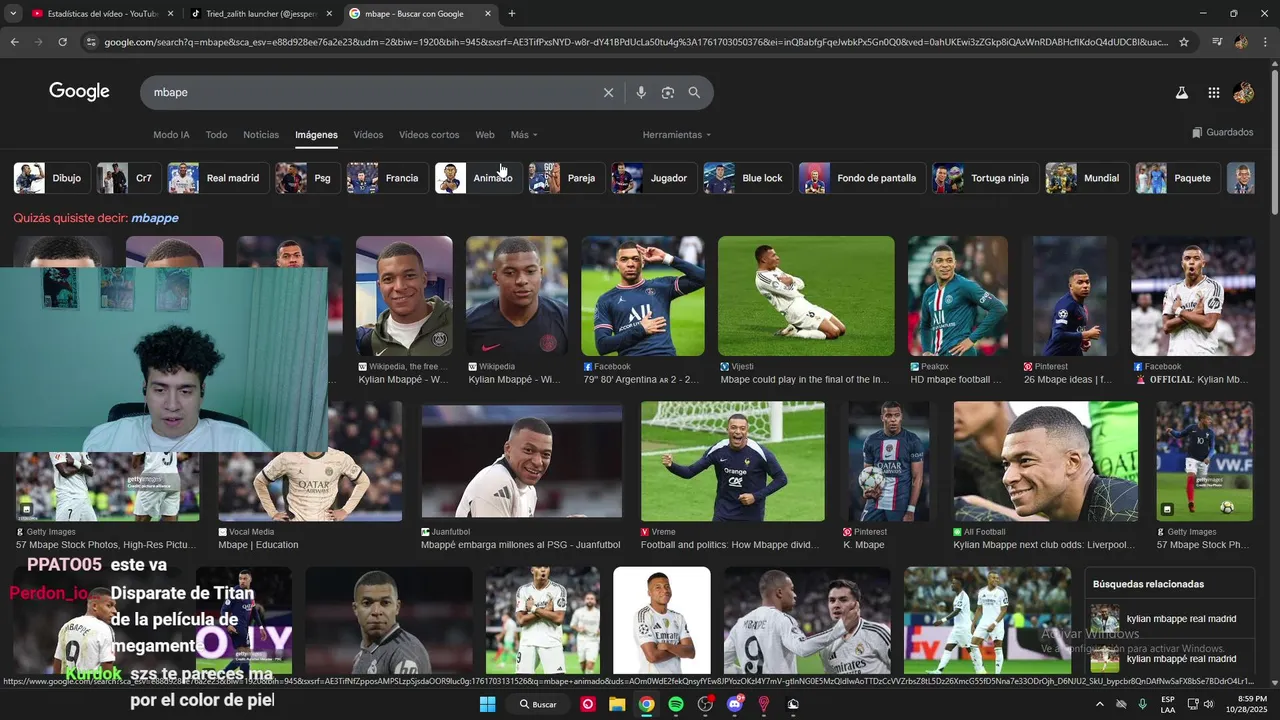Open the Peakpx HD mbape football image

(958, 296)
